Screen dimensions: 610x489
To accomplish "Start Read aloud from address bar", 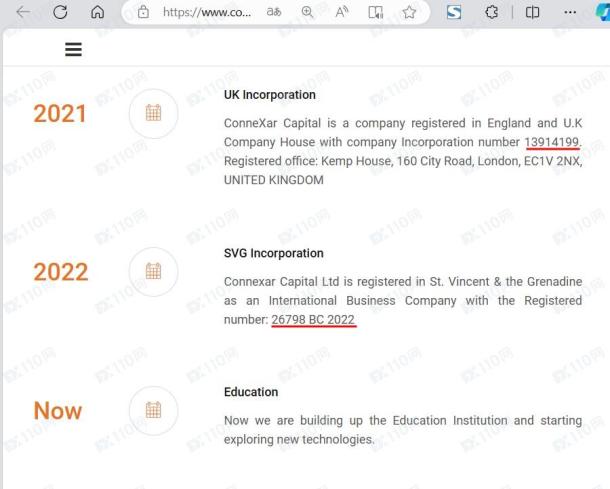I will pos(341,12).
